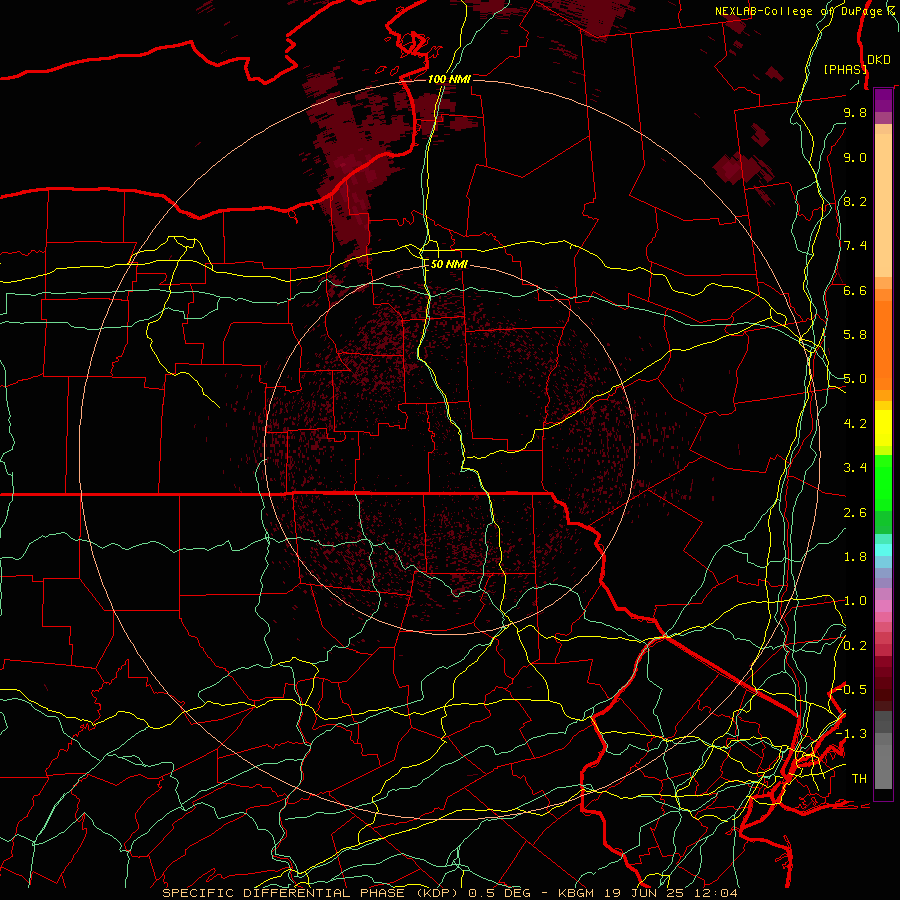Click the -0.5 value on the scale

[x=852, y=690]
